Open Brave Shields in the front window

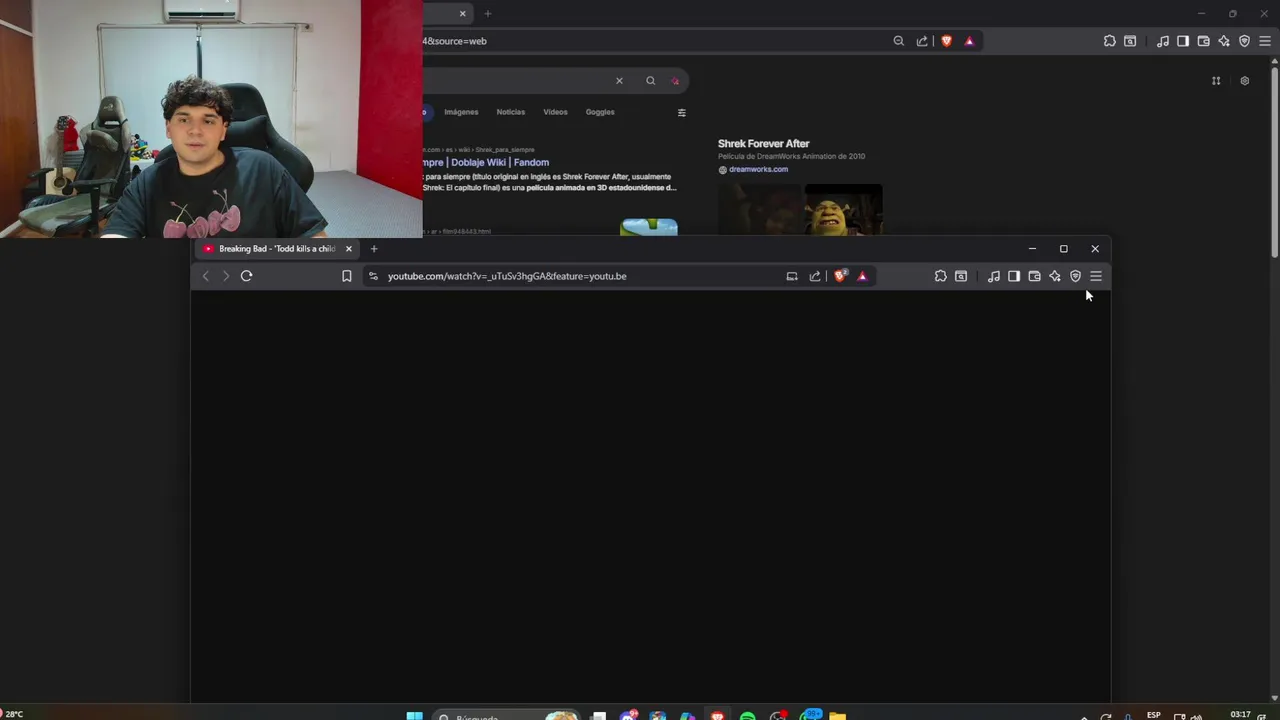[840, 276]
